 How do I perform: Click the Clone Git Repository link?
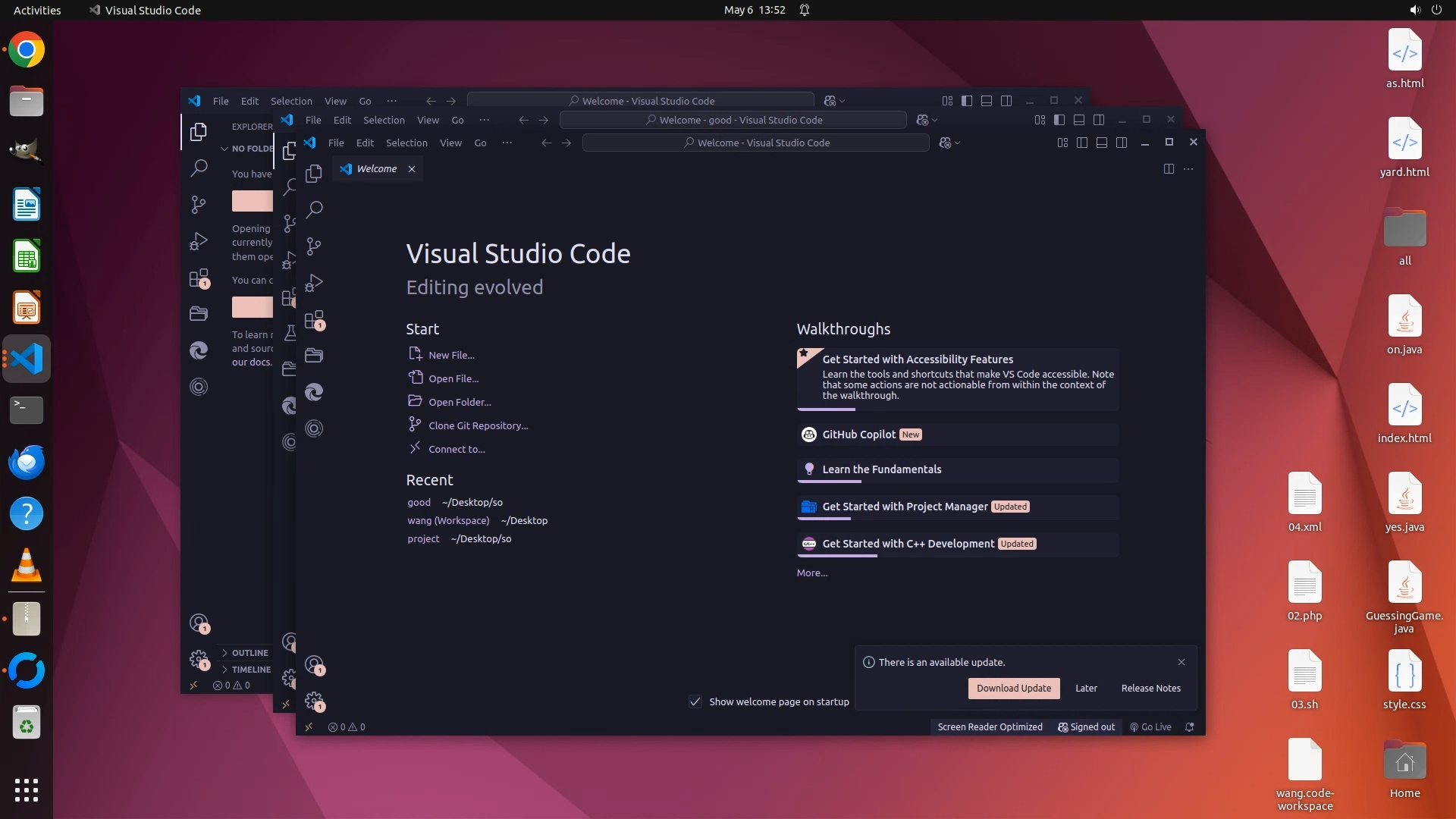478,425
